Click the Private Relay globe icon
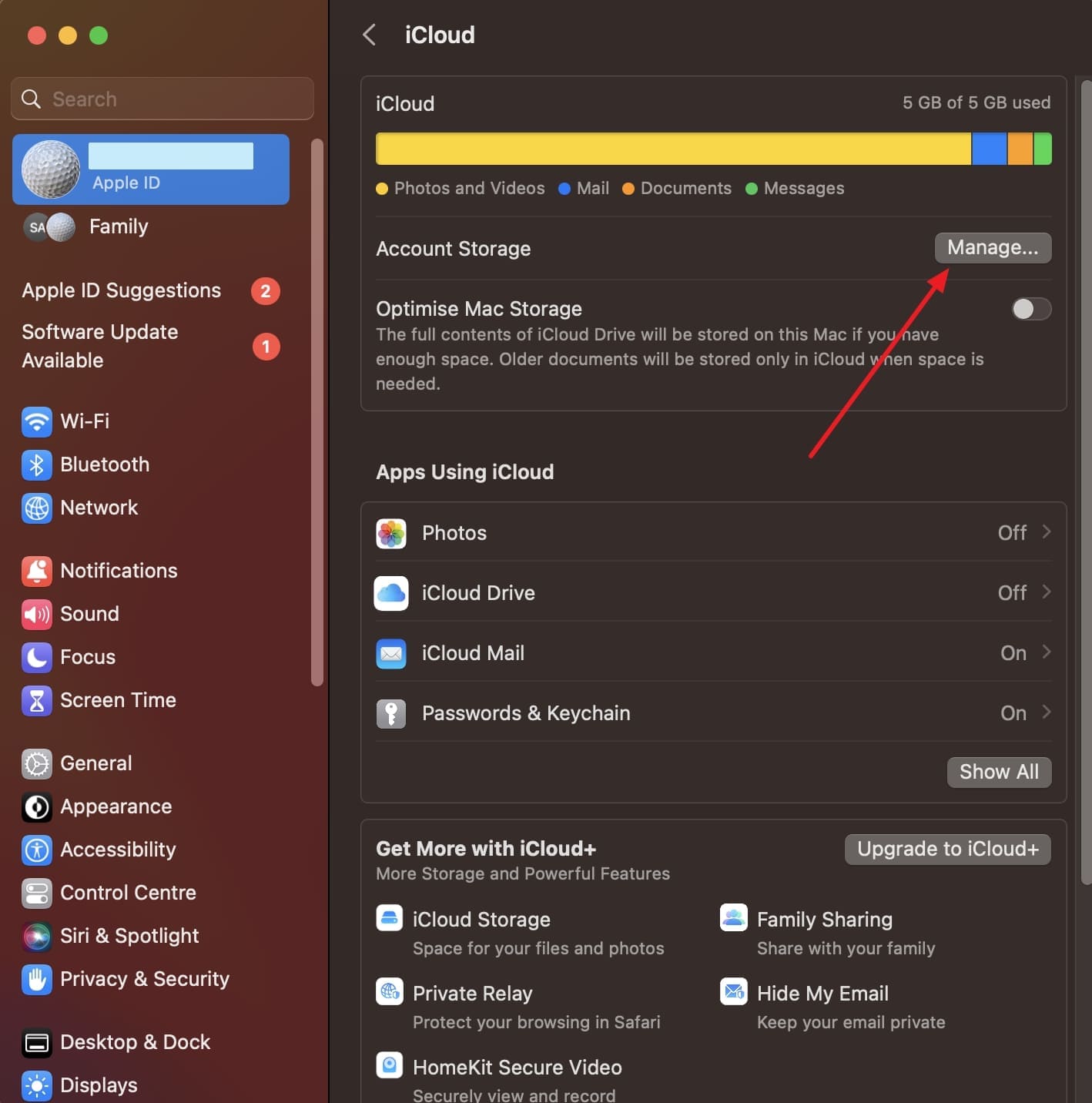1092x1103 pixels. [390, 991]
